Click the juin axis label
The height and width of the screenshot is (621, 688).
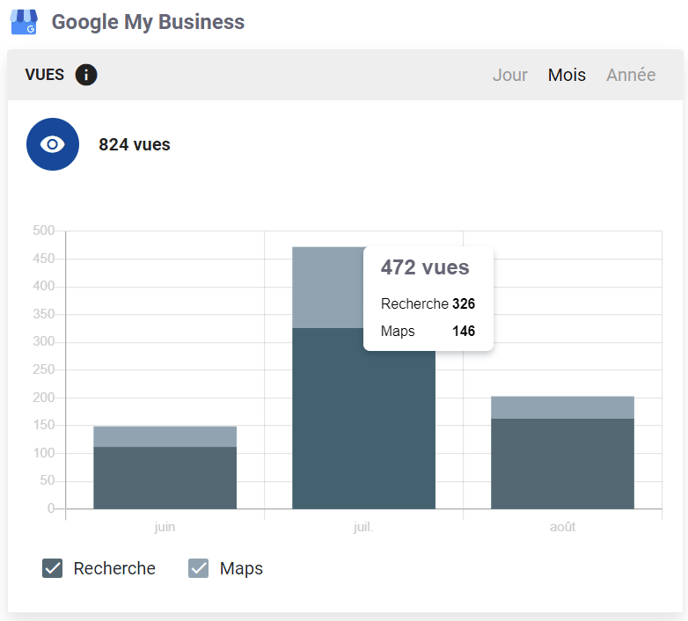[165, 527]
